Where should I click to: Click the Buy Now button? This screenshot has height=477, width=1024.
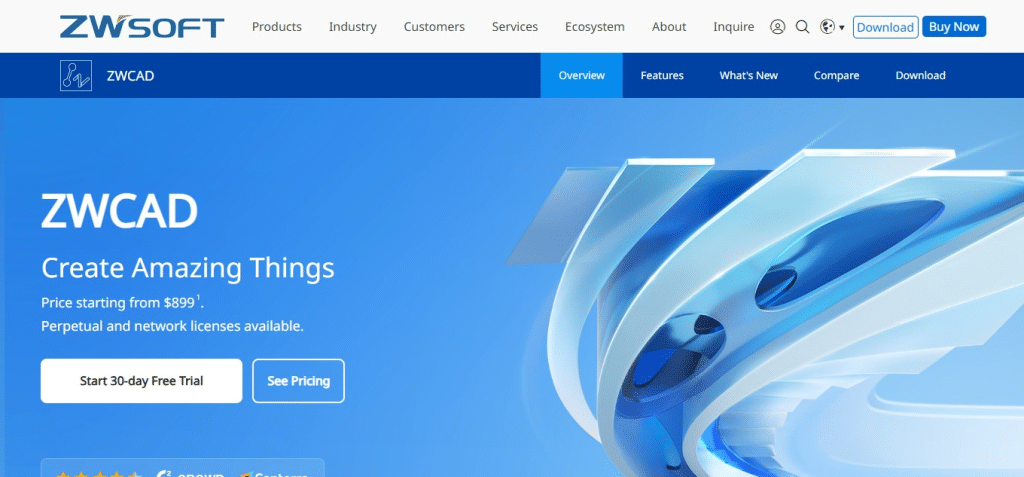click(x=954, y=27)
